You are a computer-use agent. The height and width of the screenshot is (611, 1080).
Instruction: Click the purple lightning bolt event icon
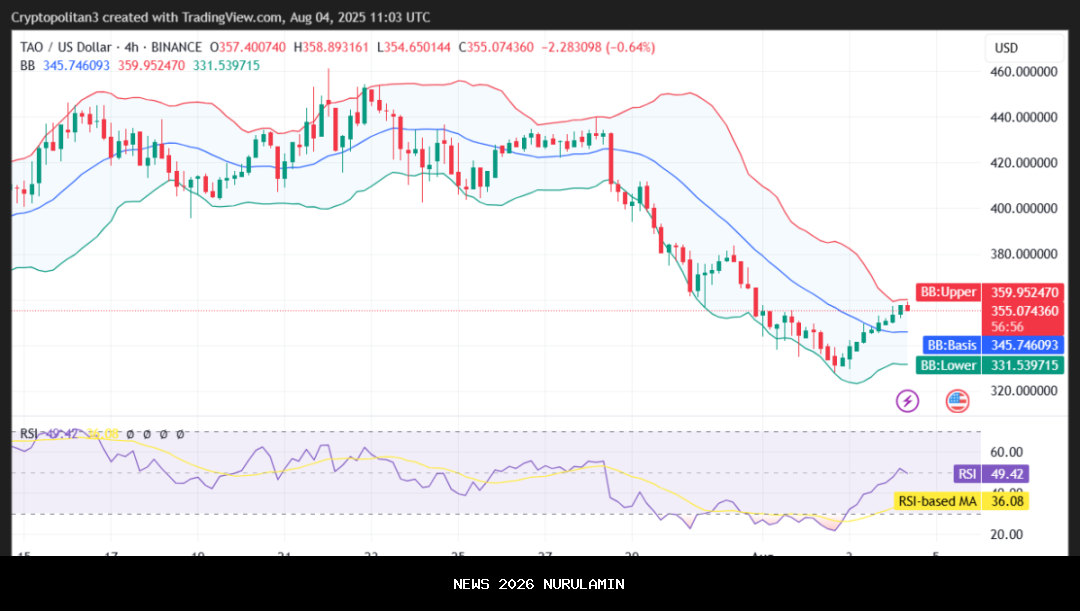907,401
